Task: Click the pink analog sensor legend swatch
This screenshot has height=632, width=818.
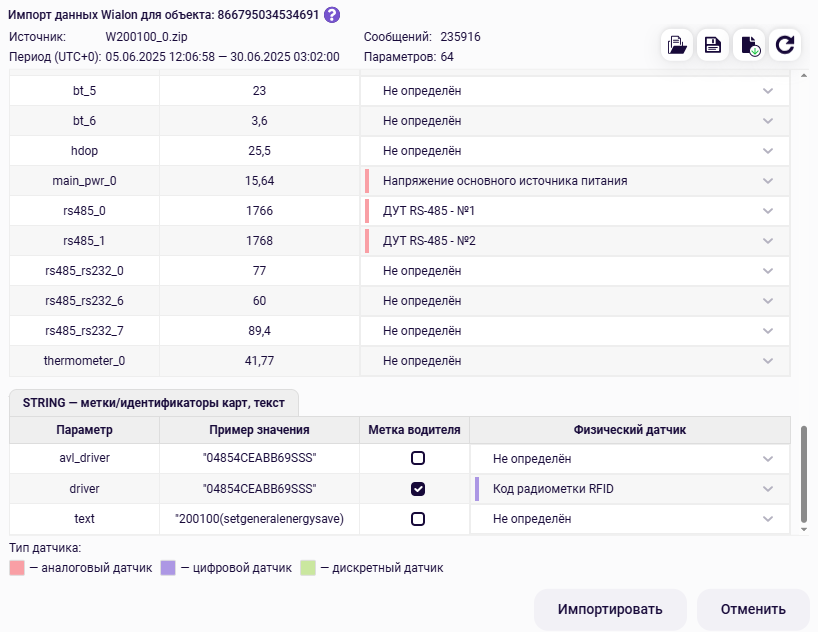Action: point(17,568)
